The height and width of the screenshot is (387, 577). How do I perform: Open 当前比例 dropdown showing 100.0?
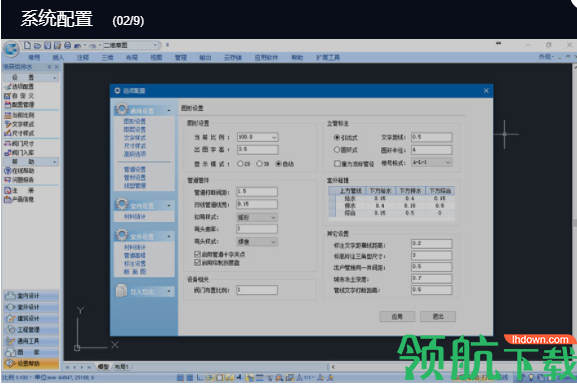coord(258,137)
